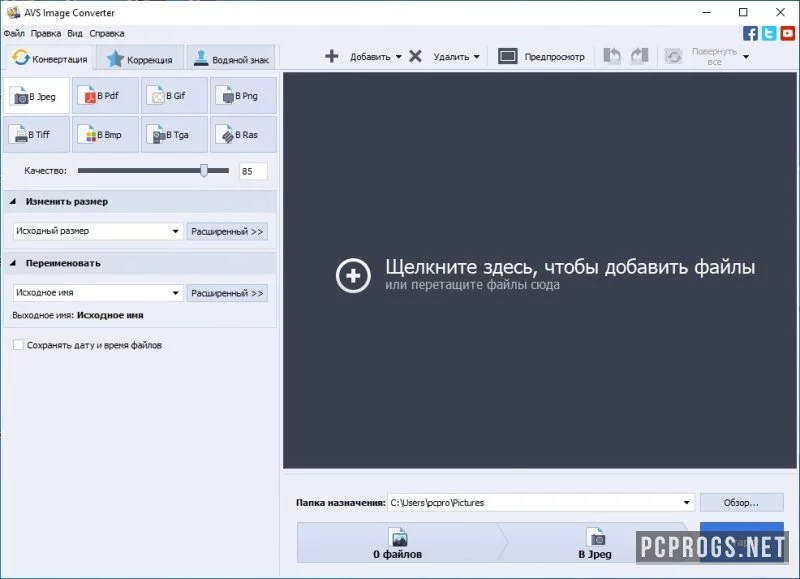Open the Twitter icon link
The height and width of the screenshot is (579, 800).
(769, 34)
